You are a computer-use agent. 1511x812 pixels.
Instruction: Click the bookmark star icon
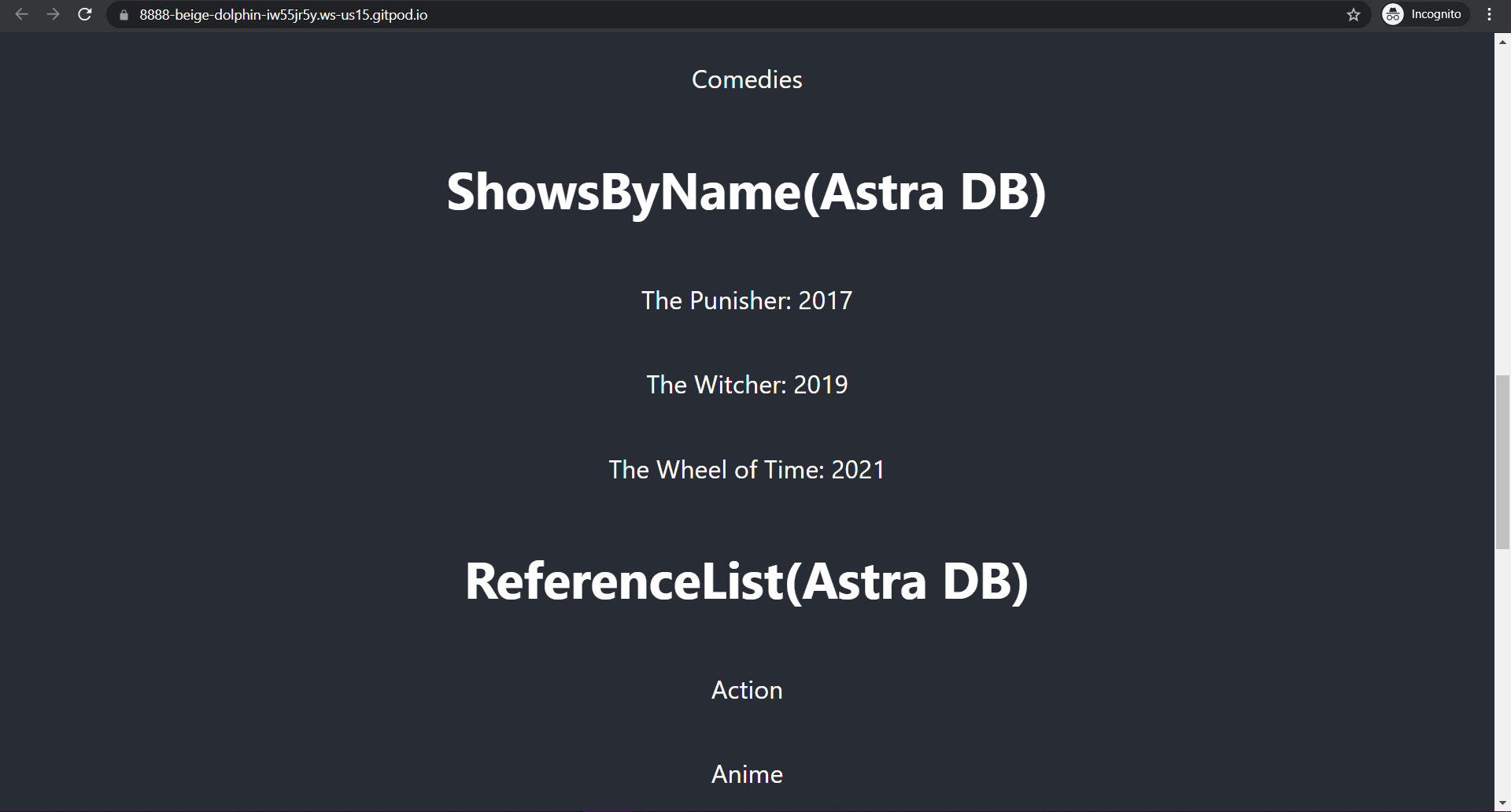pos(1353,14)
